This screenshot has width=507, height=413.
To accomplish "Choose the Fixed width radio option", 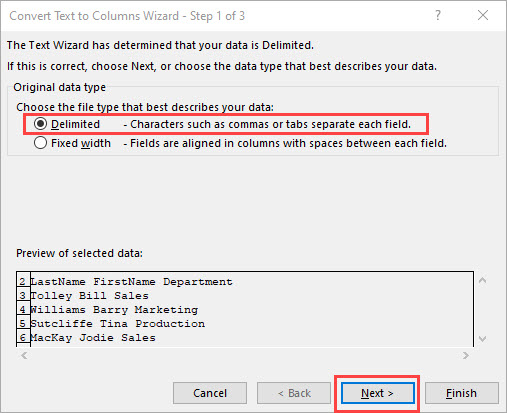I will 40,143.
